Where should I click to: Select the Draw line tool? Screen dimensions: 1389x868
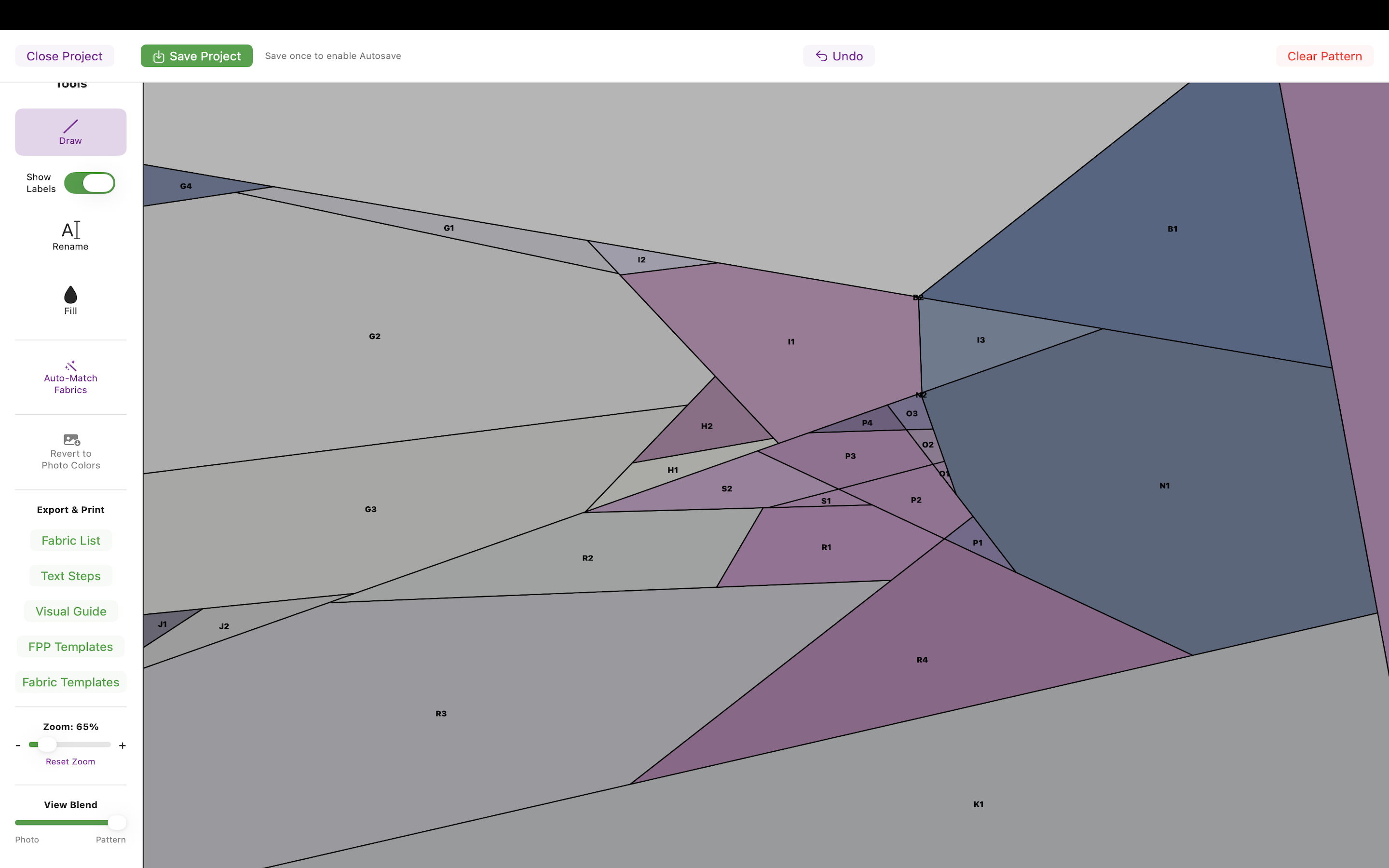pos(70,132)
